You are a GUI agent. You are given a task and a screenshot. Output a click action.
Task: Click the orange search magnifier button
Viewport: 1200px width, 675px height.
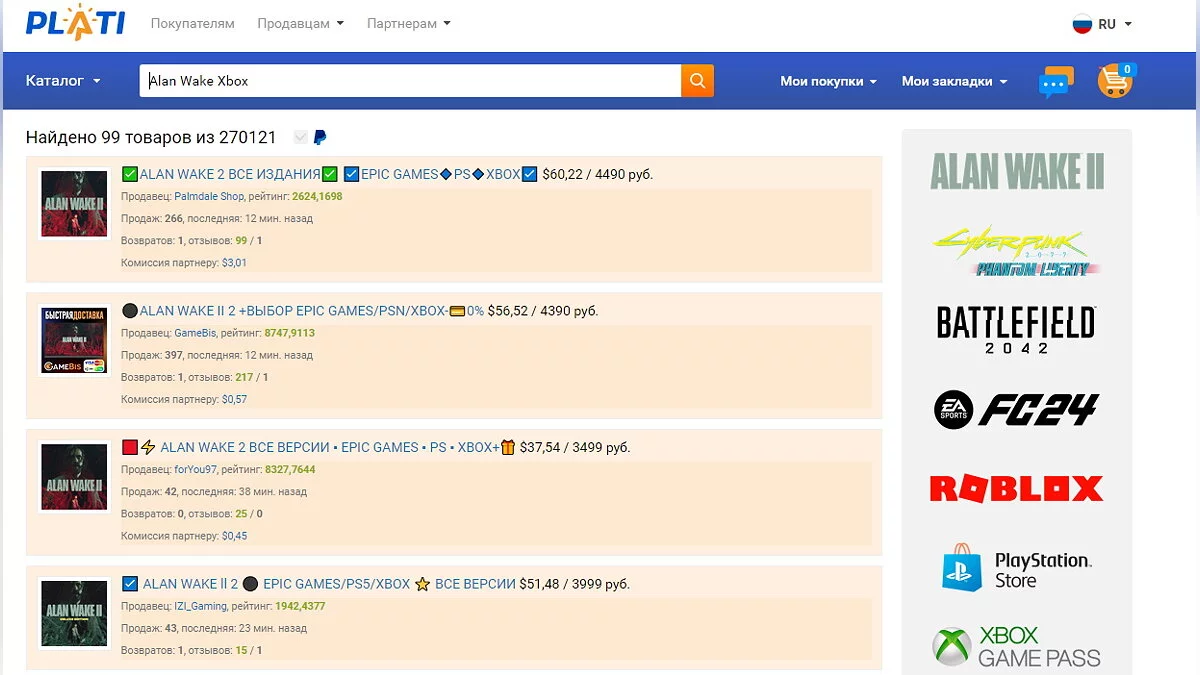point(697,81)
